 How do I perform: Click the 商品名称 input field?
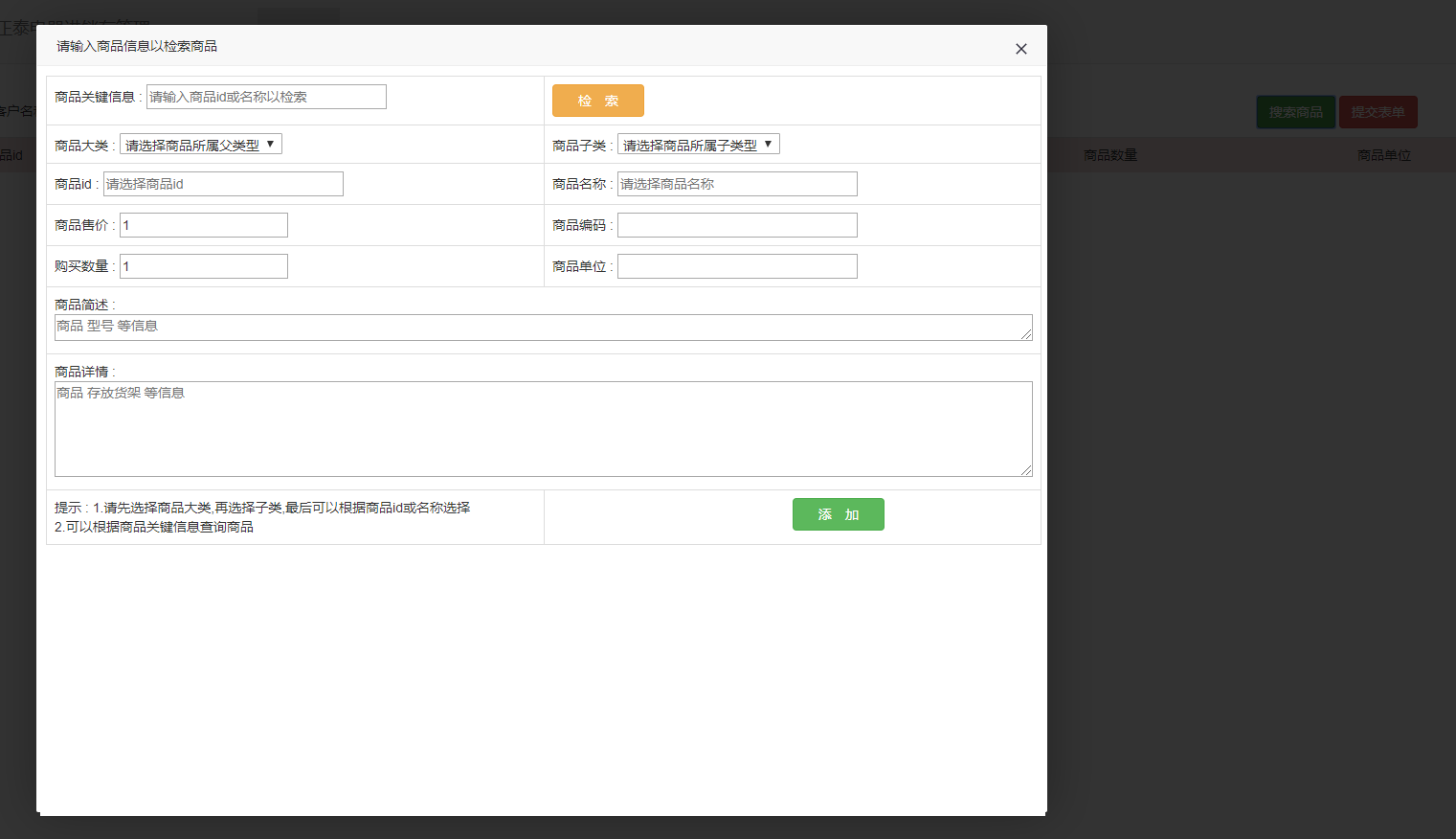(737, 184)
